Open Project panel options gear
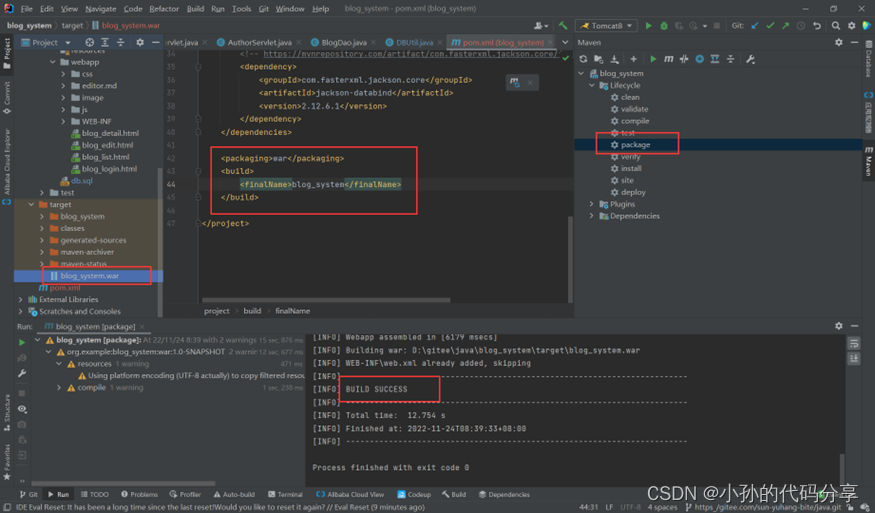 pyautogui.click(x=140, y=42)
